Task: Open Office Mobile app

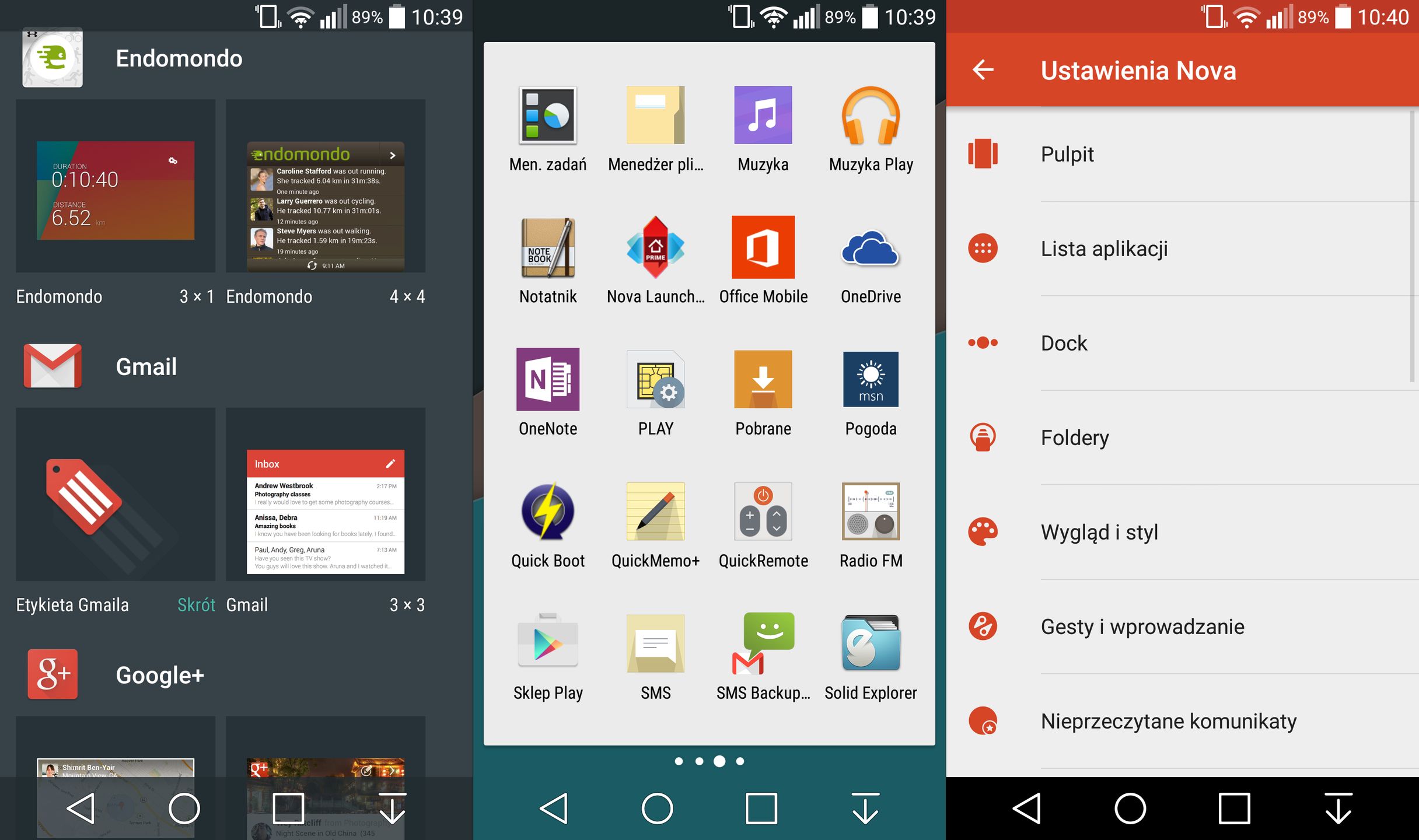Action: 763,247
